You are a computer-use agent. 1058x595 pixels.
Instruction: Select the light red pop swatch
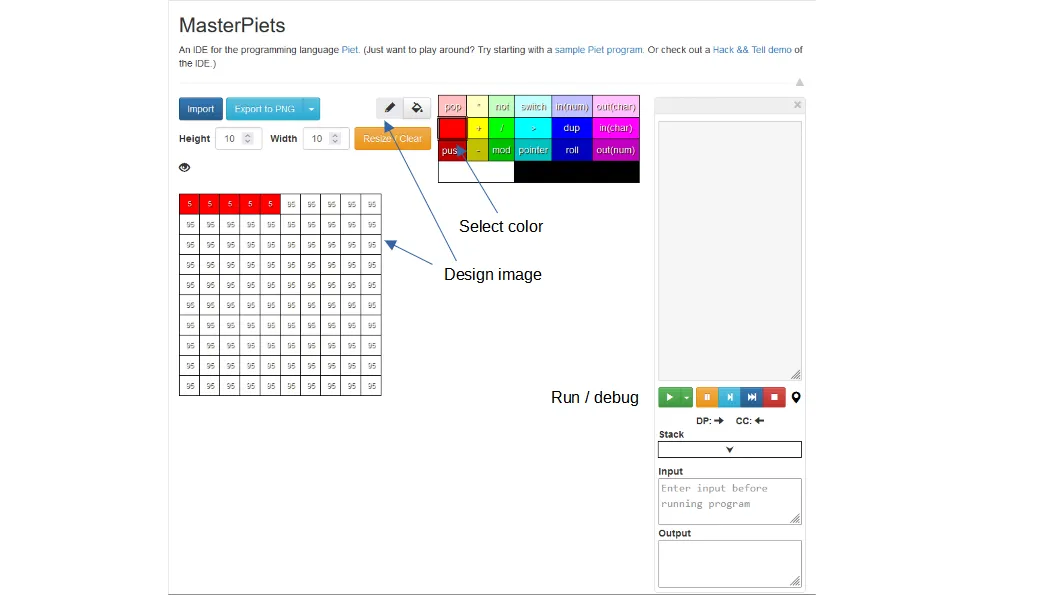click(453, 107)
